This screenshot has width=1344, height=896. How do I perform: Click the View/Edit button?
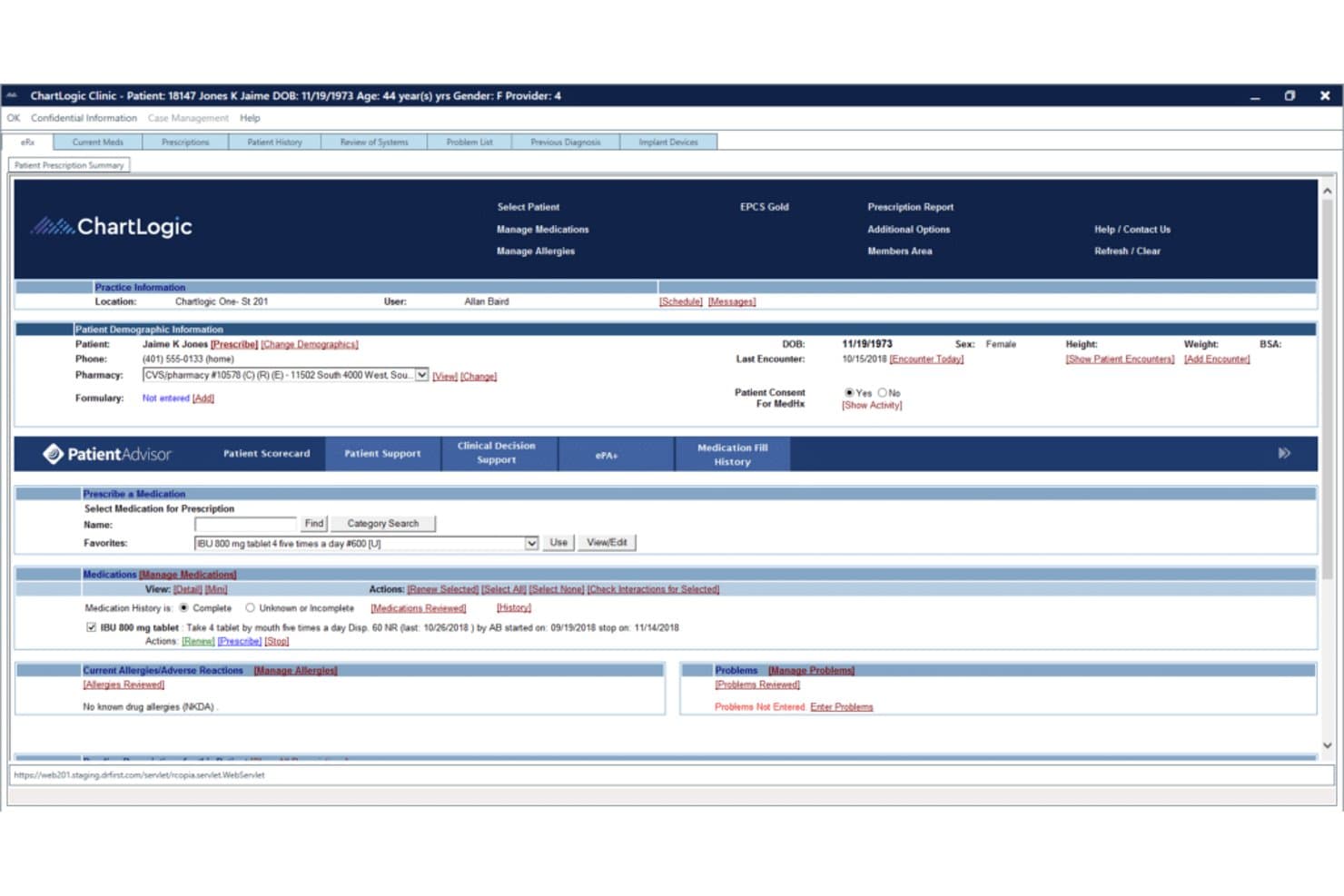pos(607,543)
